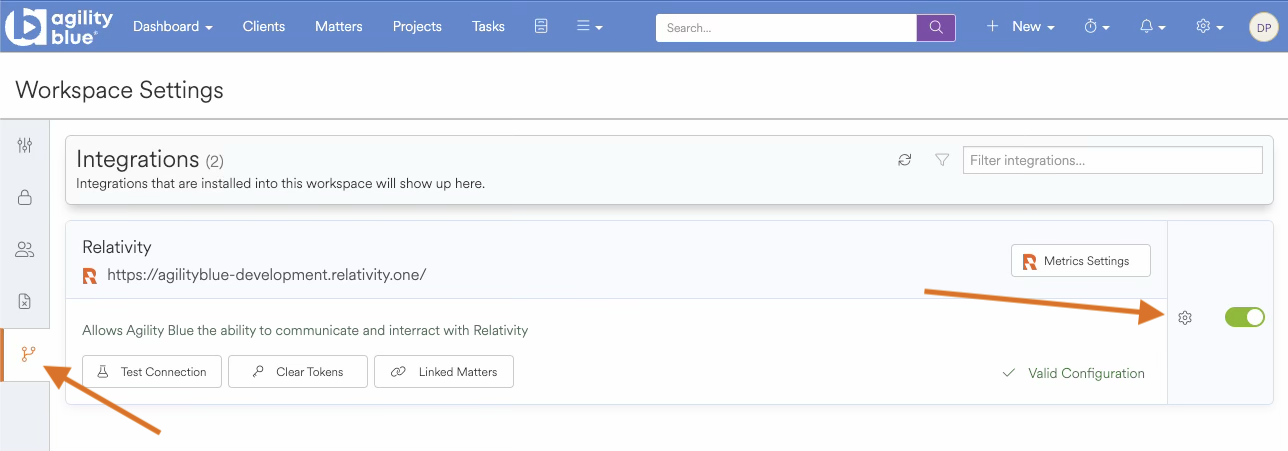The image size is (1288, 451).
Task: Click Clear Tokens button
Action: [298, 372]
